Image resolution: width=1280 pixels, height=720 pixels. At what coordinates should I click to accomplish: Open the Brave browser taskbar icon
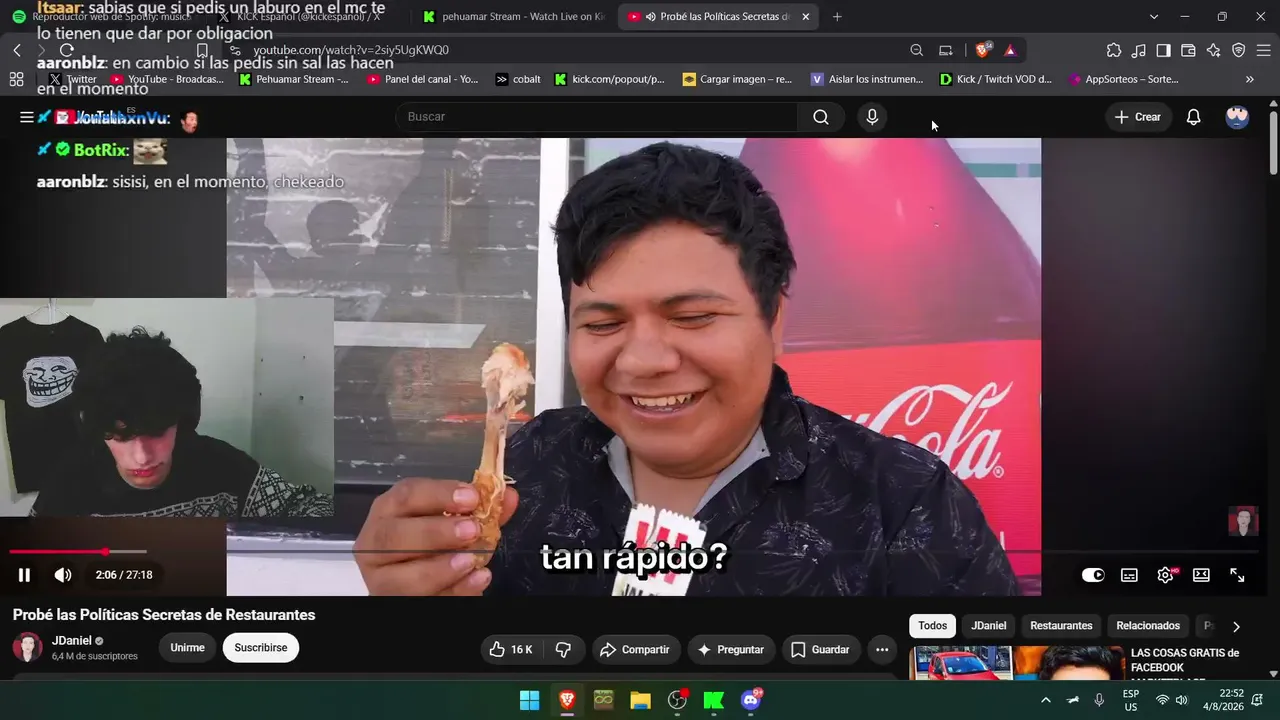pyautogui.click(x=566, y=700)
